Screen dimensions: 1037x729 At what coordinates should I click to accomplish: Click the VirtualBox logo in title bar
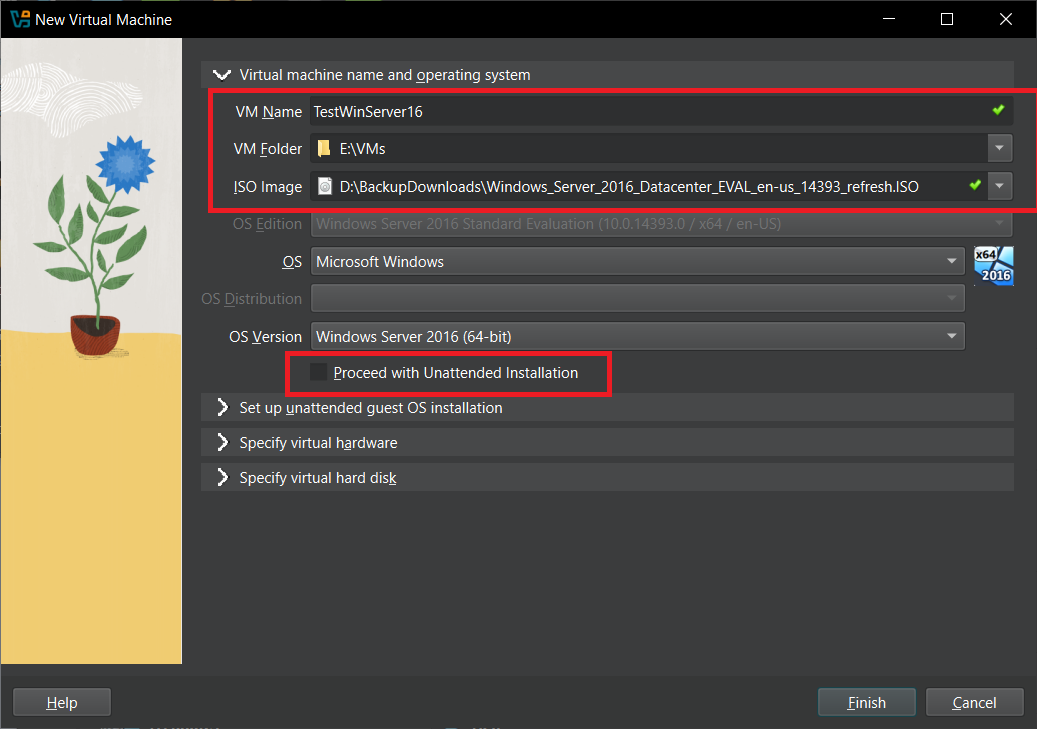19,19
